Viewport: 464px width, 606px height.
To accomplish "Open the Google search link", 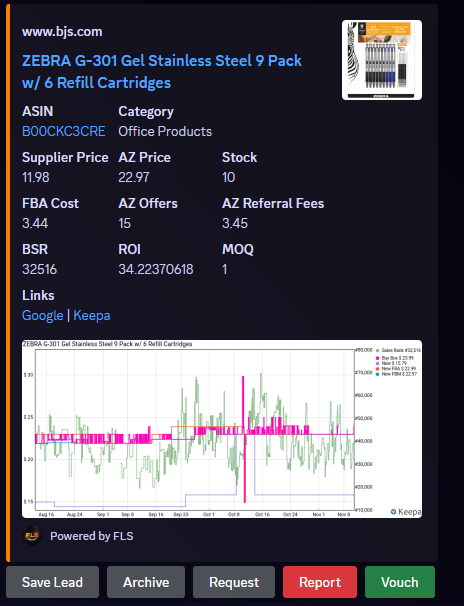I will pyautogui.click(x=42, y=315).
